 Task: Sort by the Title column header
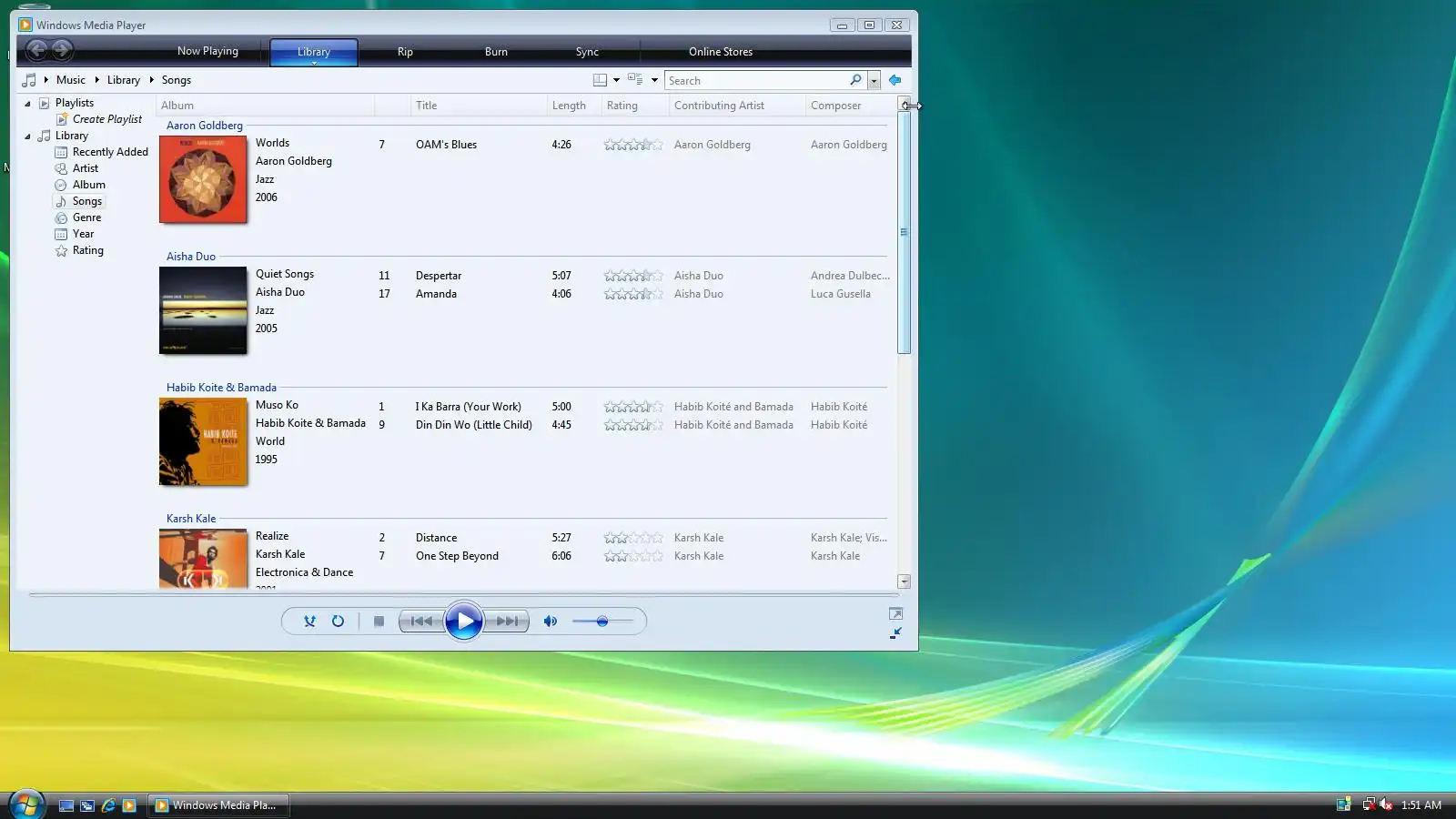click(479, 106)
